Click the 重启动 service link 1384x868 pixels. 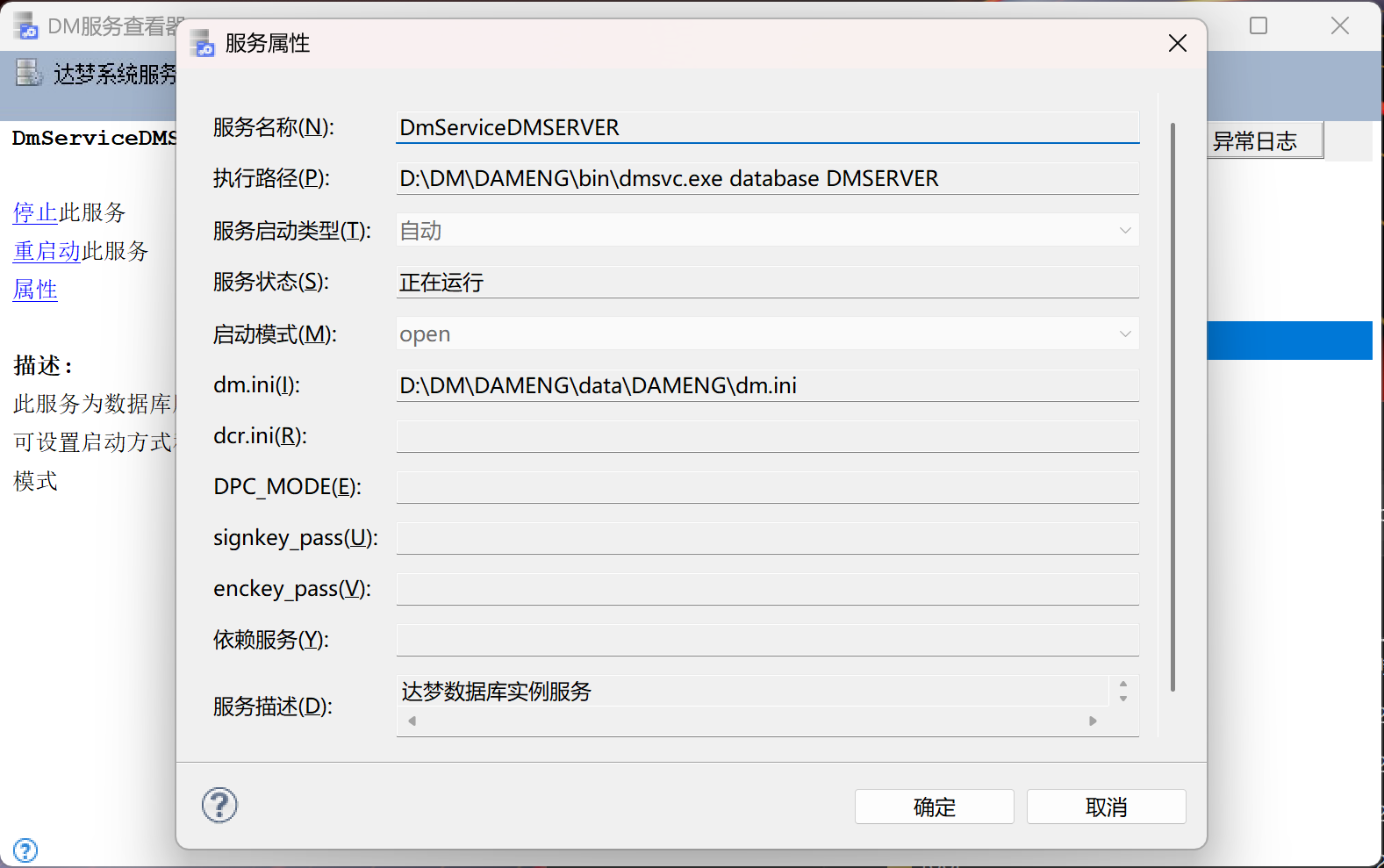coord(47,251)
